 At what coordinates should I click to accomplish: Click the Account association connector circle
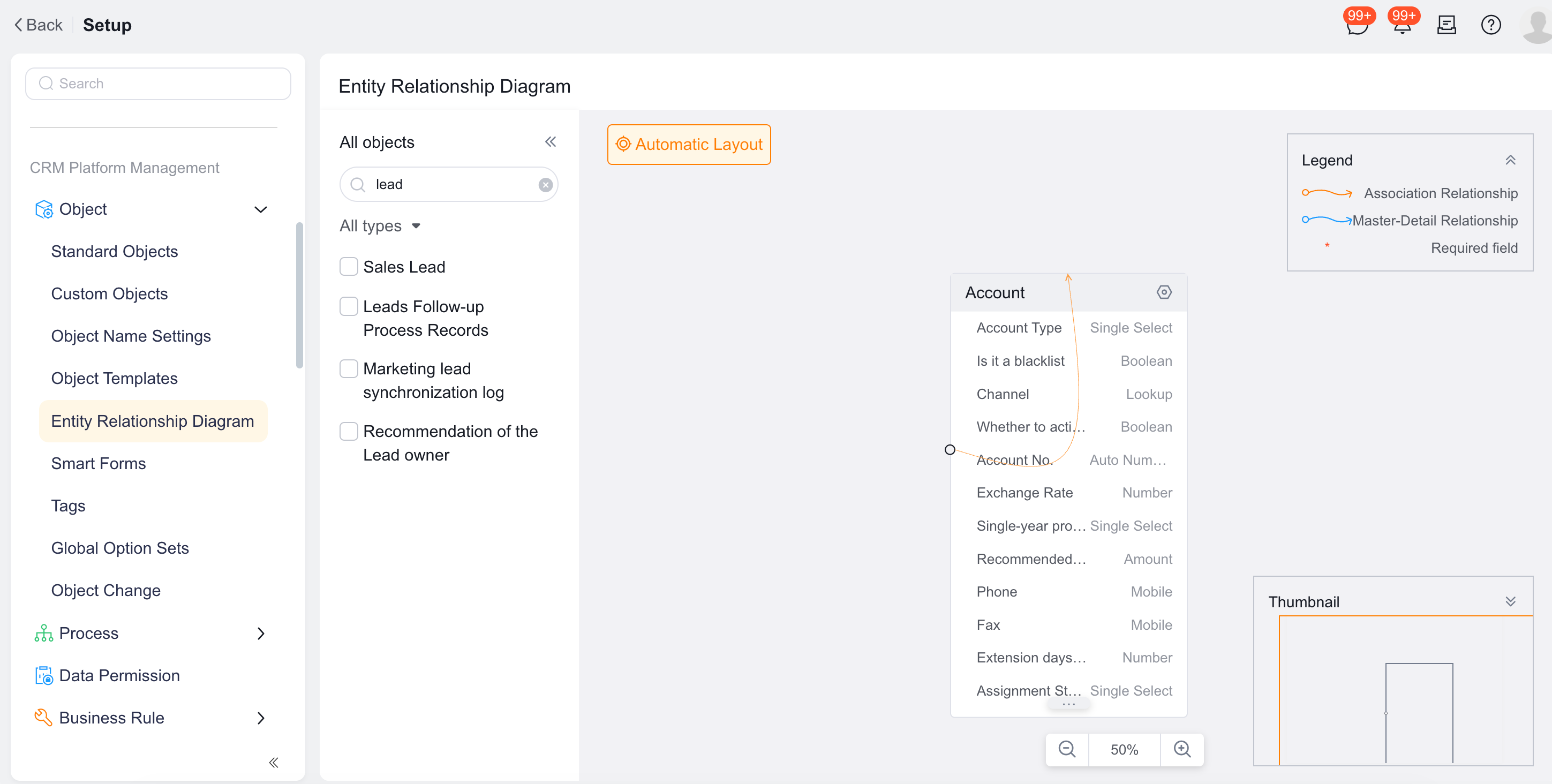click(x=950, y=449)
